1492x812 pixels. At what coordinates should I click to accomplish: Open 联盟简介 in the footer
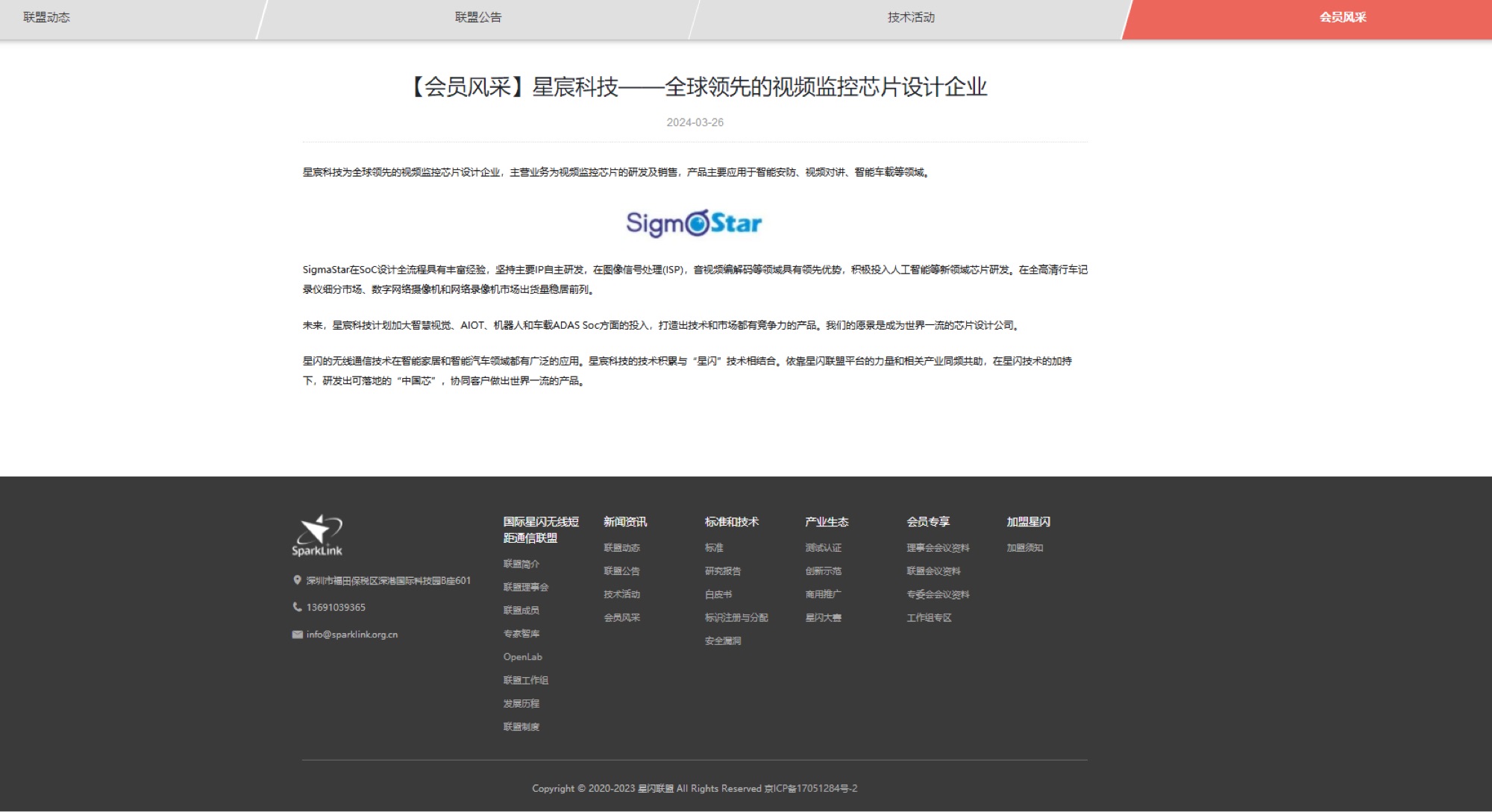click(x=521, y=564)
